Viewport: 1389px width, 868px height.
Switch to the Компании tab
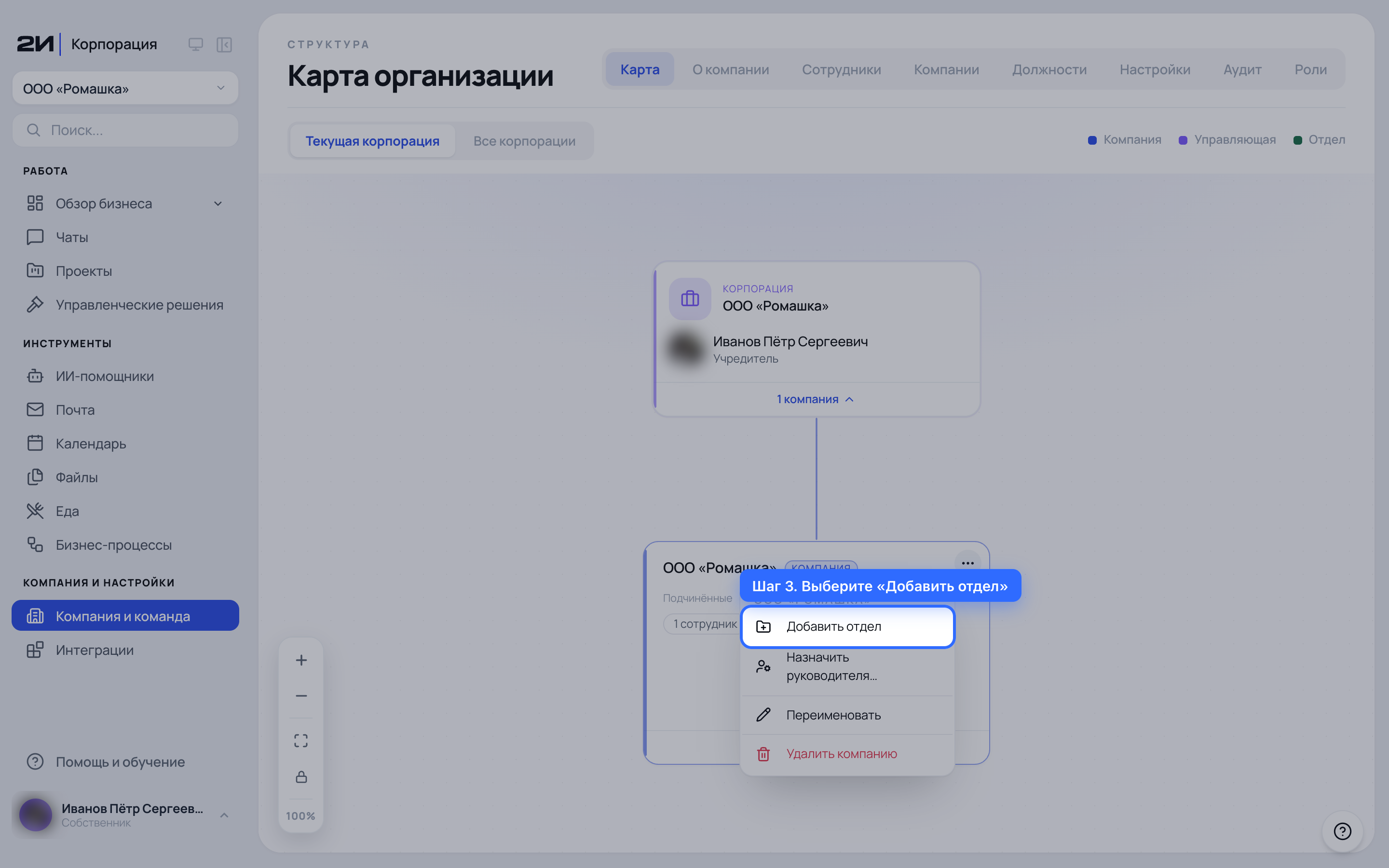click(946, 69)
